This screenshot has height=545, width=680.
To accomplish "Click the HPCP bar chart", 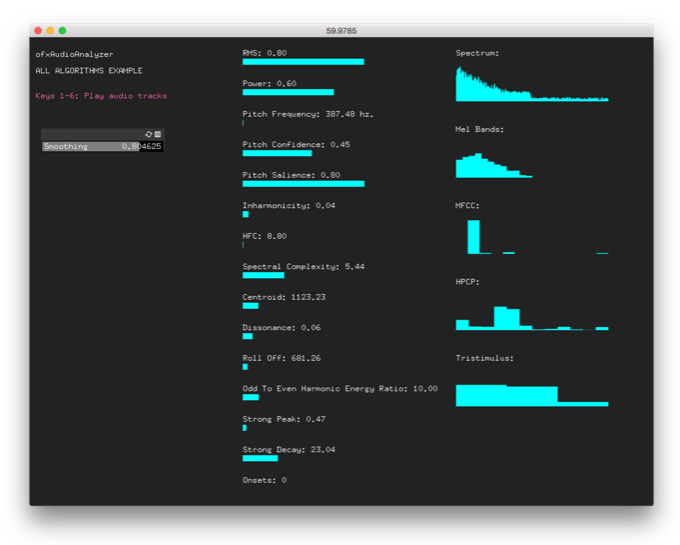I will coord(531,318).
